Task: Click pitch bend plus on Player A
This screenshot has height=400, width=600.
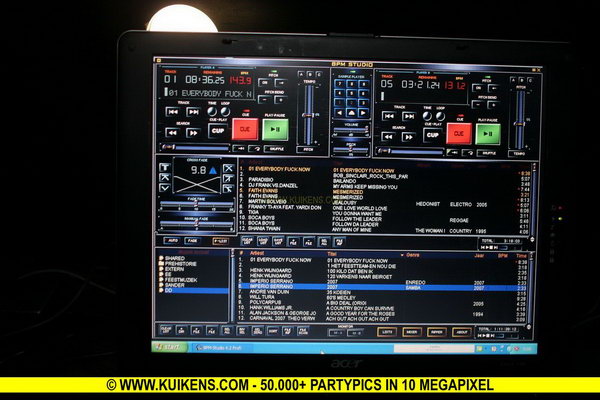Action: [x=281, y=100]
